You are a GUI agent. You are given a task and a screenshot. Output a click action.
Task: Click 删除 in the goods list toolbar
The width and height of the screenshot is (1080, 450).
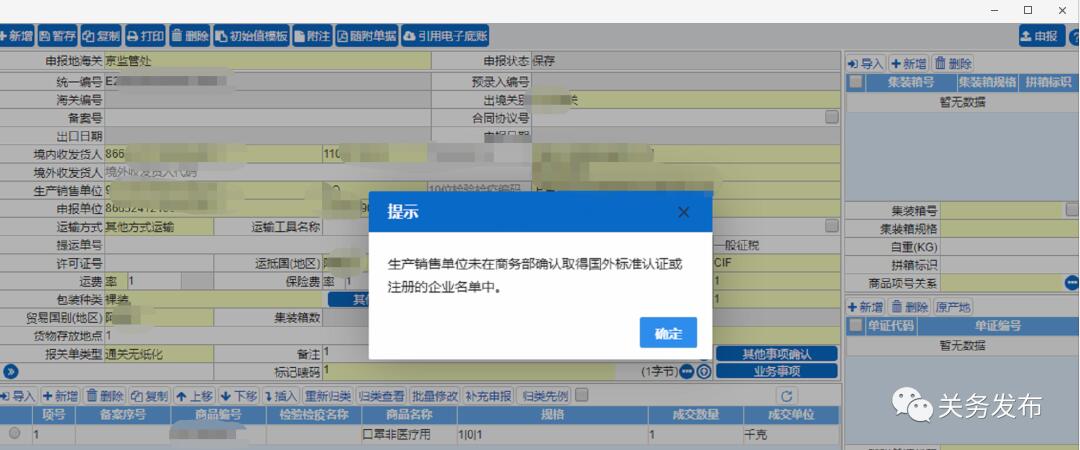click(x=105, y=396)
